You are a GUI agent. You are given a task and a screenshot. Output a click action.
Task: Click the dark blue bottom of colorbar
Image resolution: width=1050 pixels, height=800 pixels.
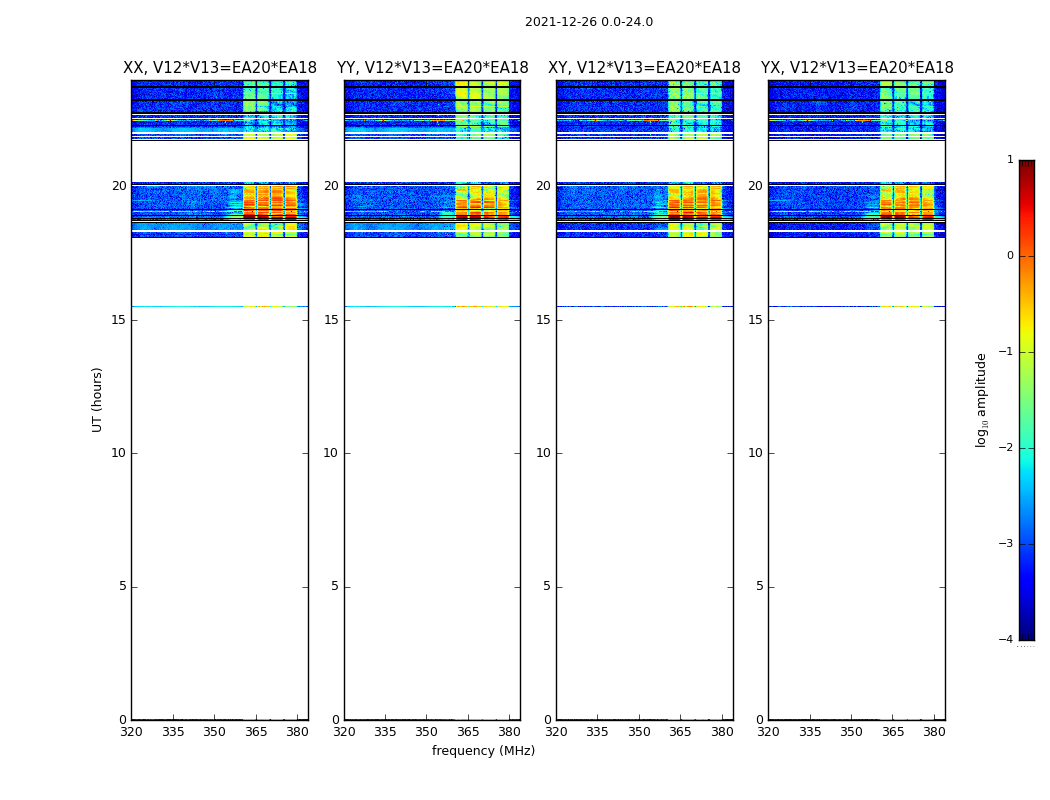coord(1026,634)
